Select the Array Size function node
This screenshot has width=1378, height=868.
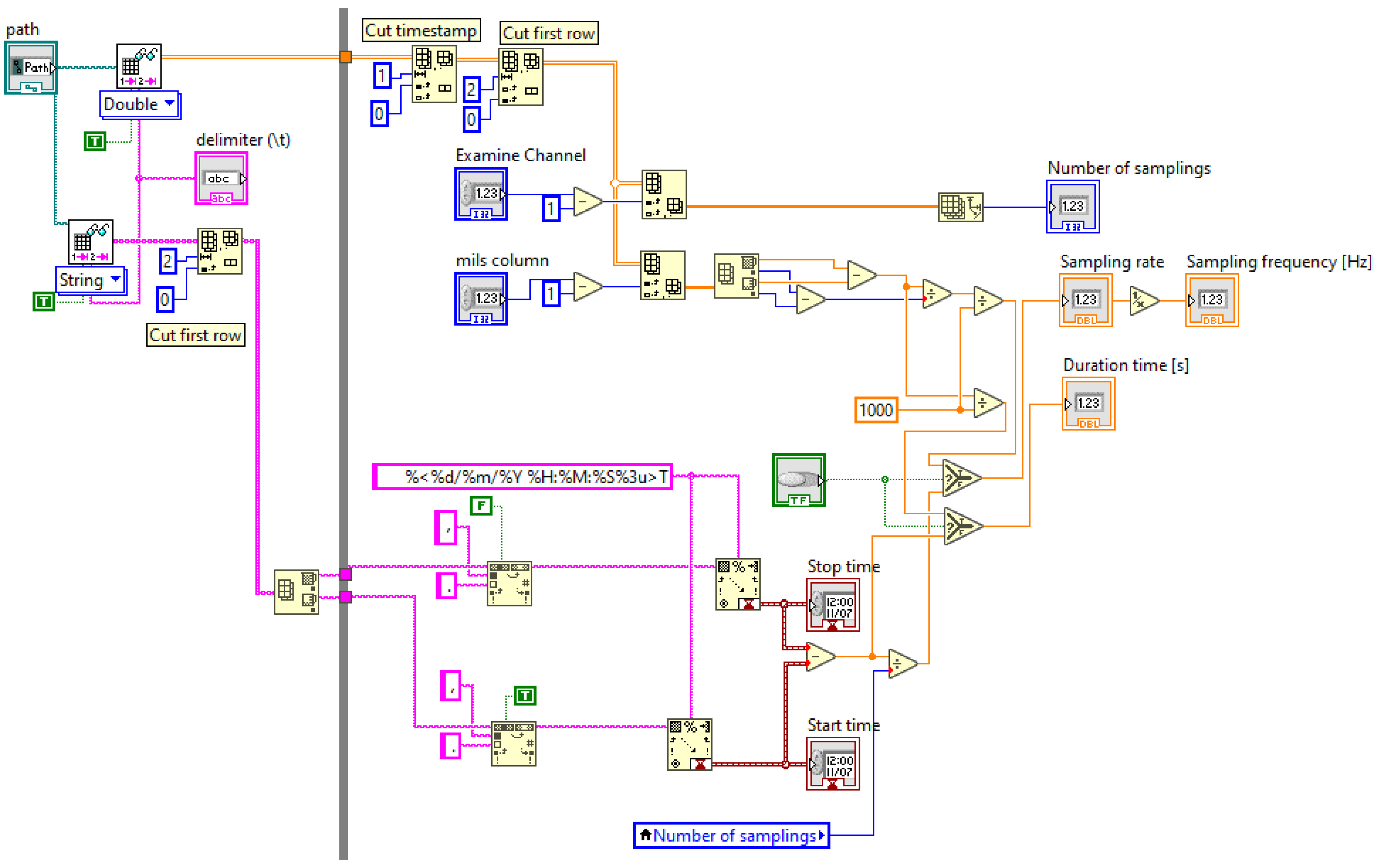(x=960, y=207)
